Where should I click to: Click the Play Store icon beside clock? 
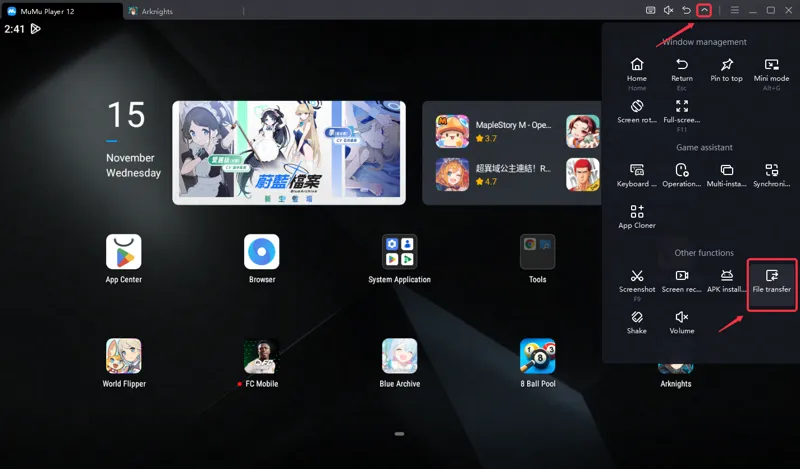35,29
